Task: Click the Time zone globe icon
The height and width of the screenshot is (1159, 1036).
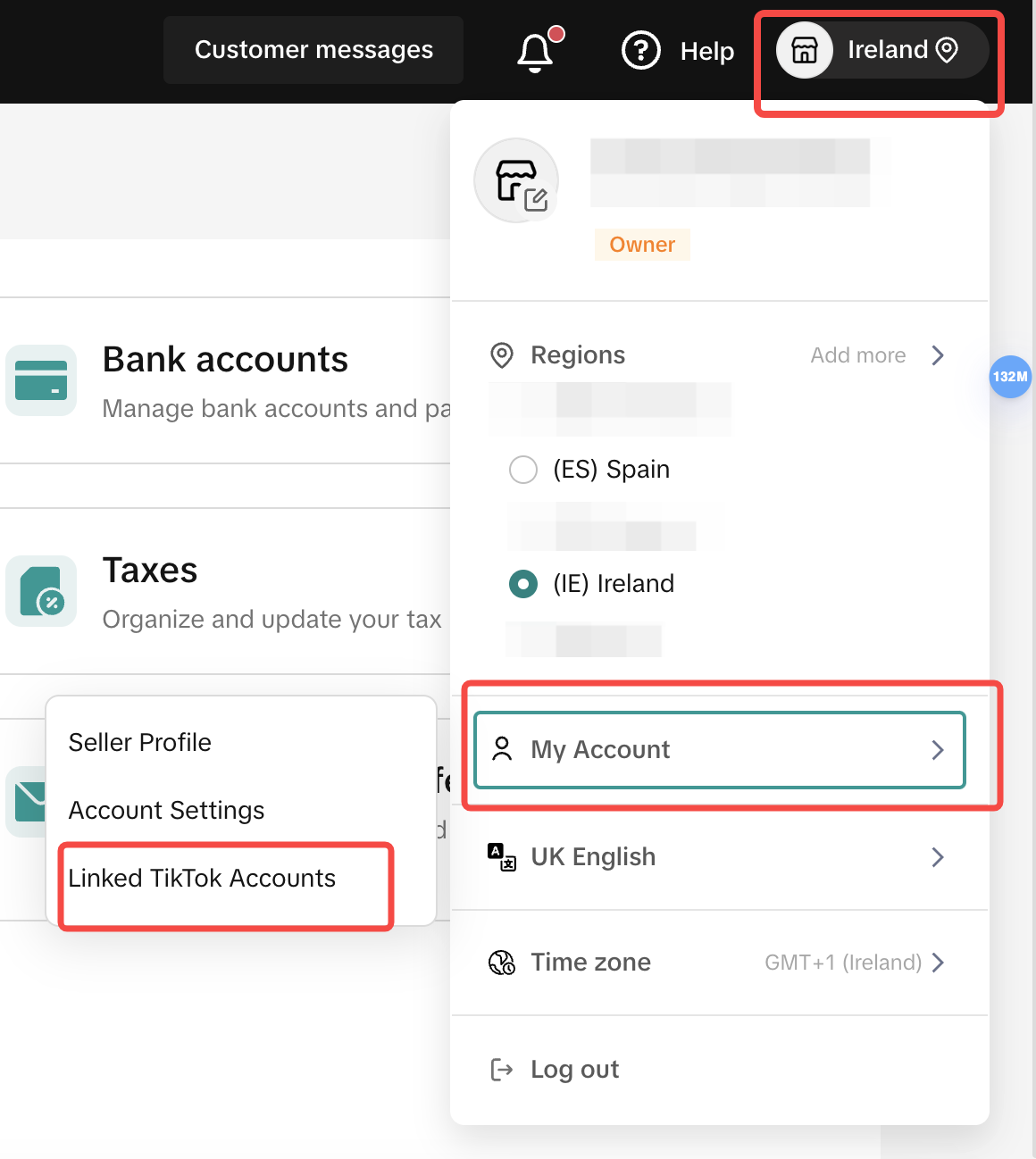Action: [x=502, y=963]
